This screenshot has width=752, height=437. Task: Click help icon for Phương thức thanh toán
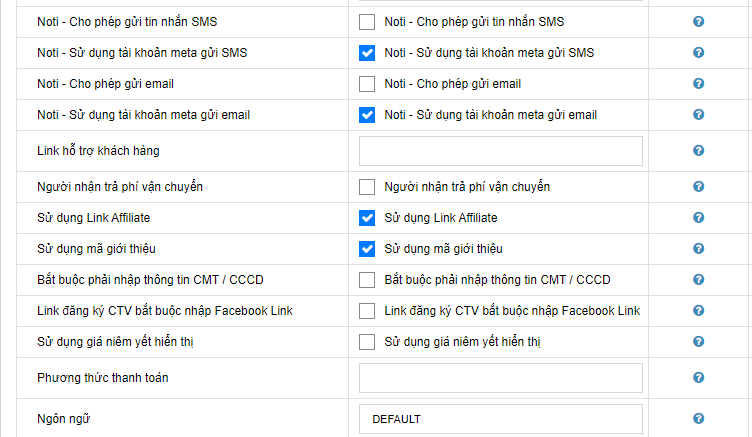coord(698,378)
